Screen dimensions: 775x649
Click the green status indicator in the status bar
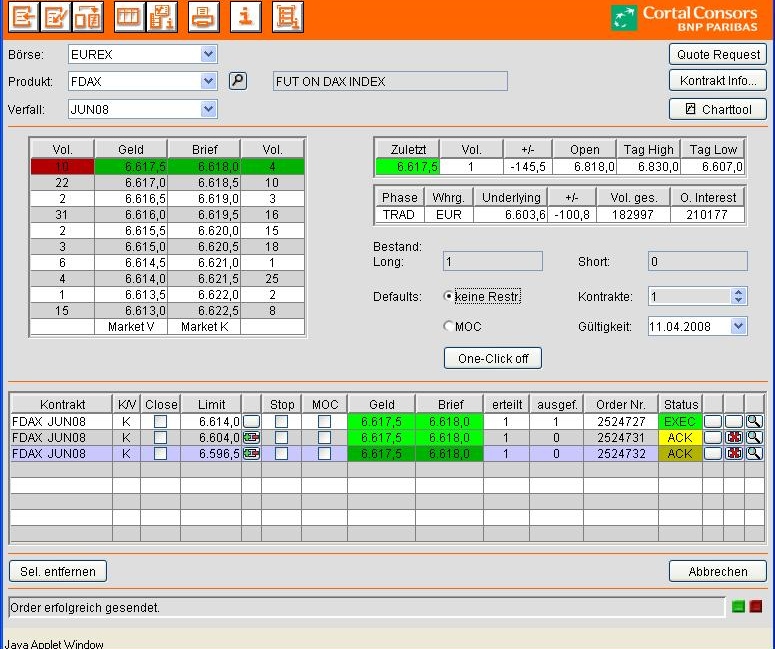(x=738, y=606)
